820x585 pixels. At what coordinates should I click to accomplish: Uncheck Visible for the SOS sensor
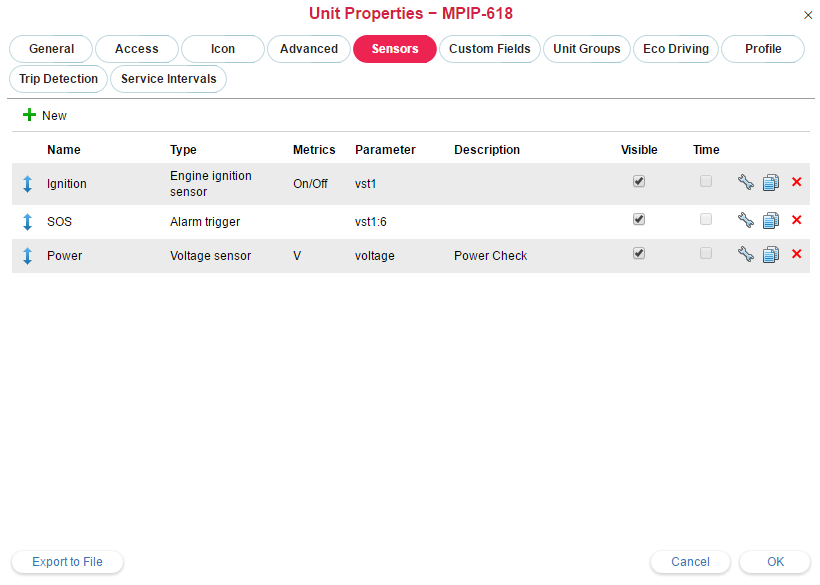click(x=639, y=219)
